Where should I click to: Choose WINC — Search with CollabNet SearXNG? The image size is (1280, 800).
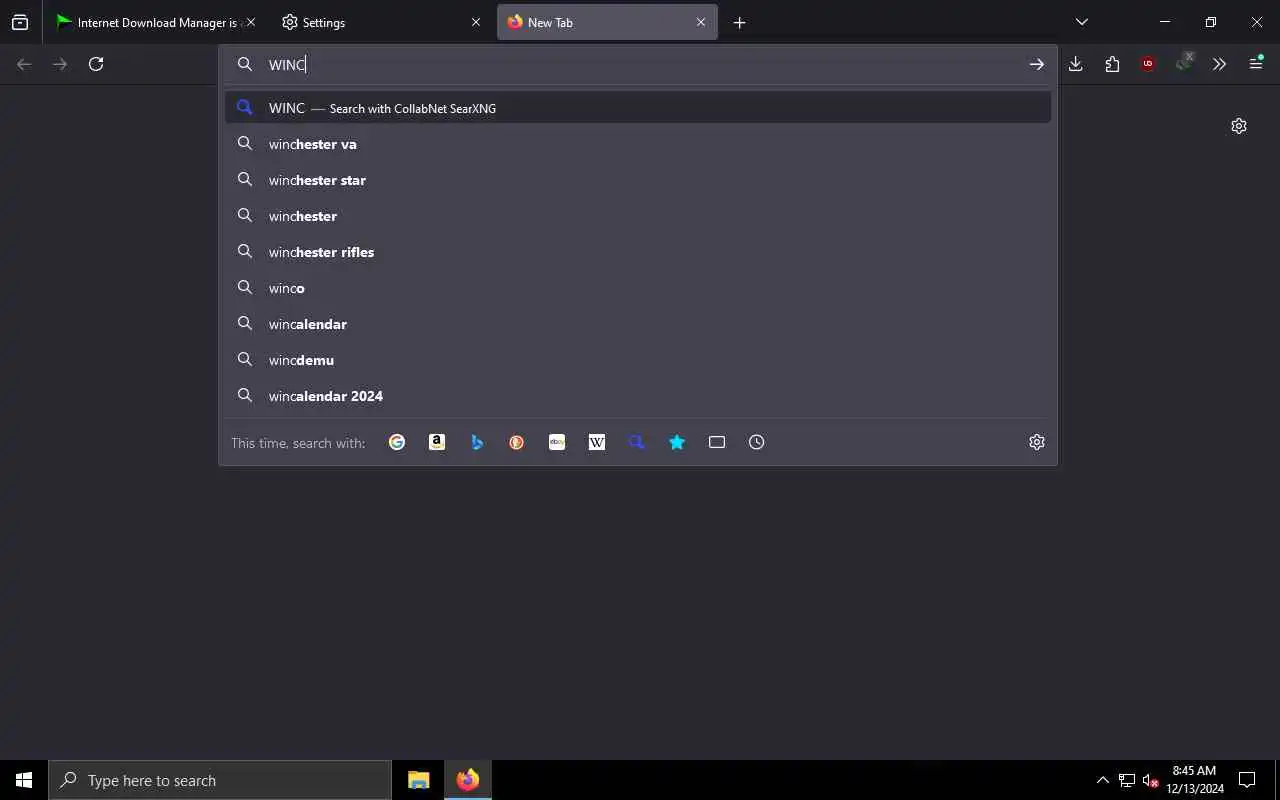pos(638,108)
